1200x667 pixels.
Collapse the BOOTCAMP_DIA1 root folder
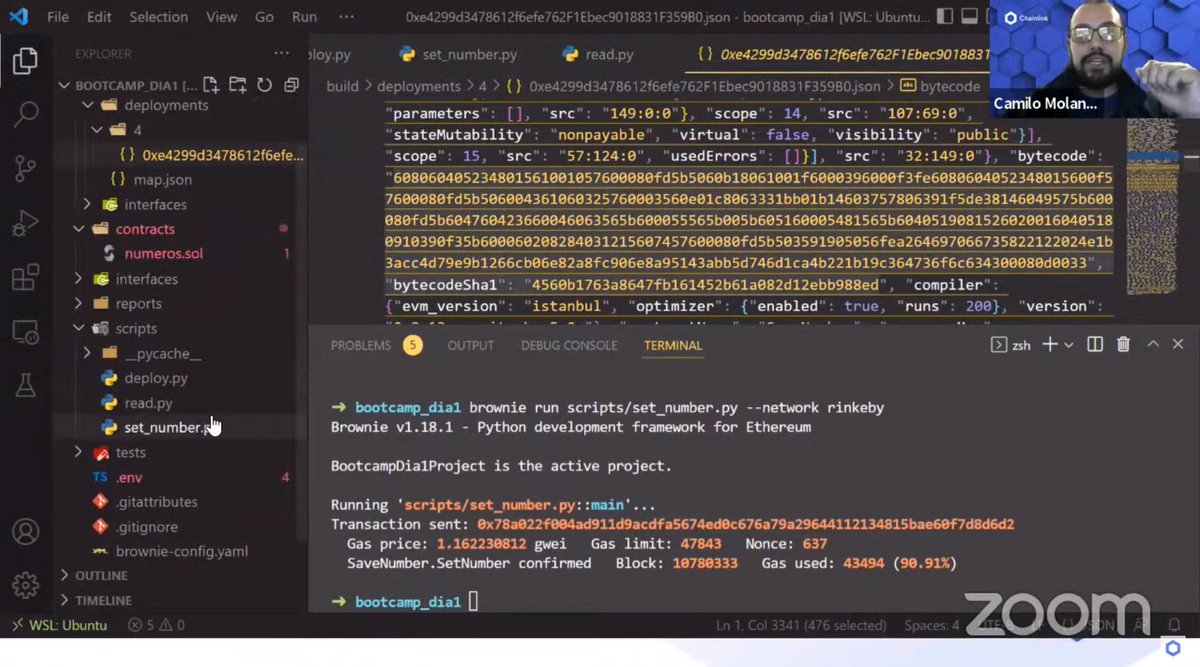[130, 85]
